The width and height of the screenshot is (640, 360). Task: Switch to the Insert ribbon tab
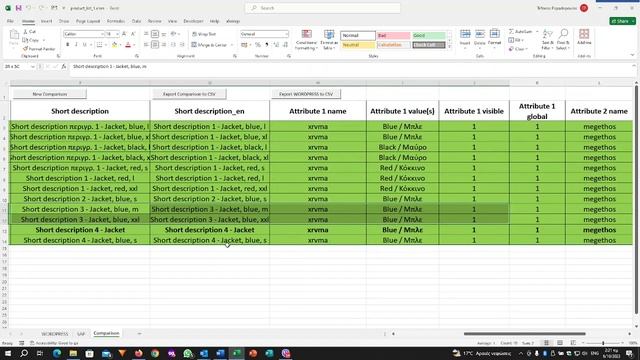pos(47,21)
